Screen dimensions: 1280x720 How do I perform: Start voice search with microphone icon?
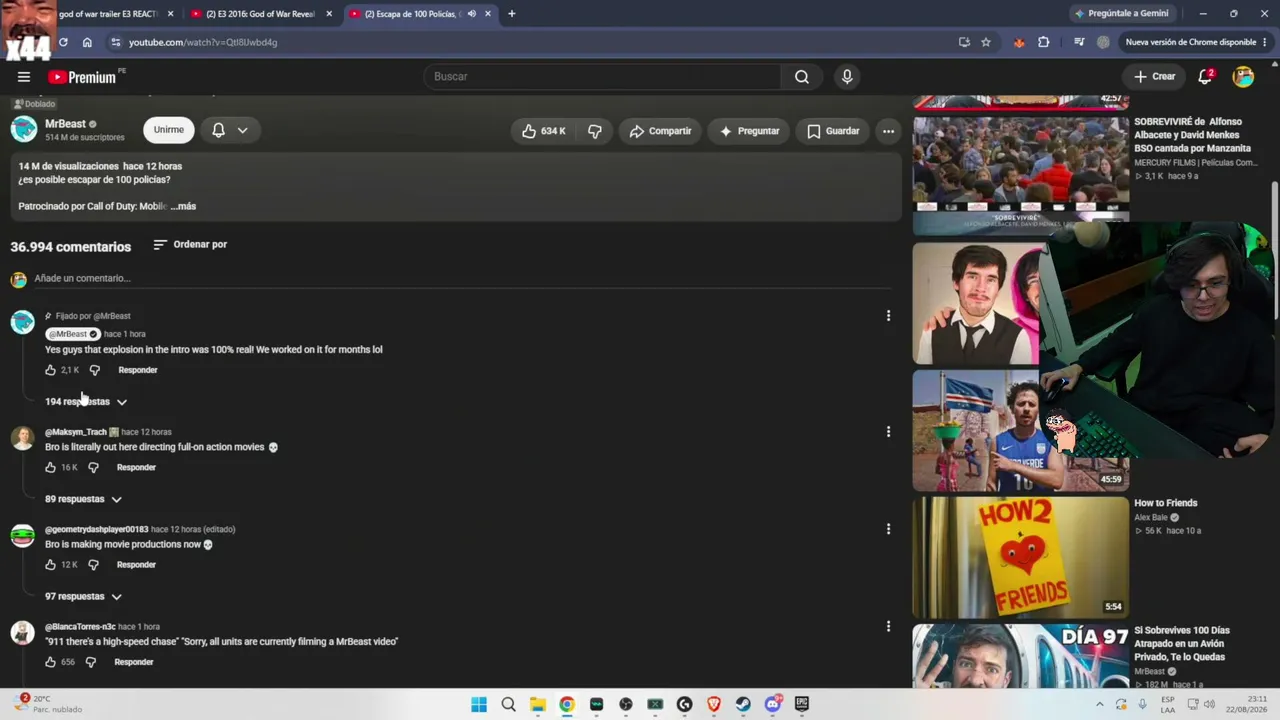coord(847,77)
